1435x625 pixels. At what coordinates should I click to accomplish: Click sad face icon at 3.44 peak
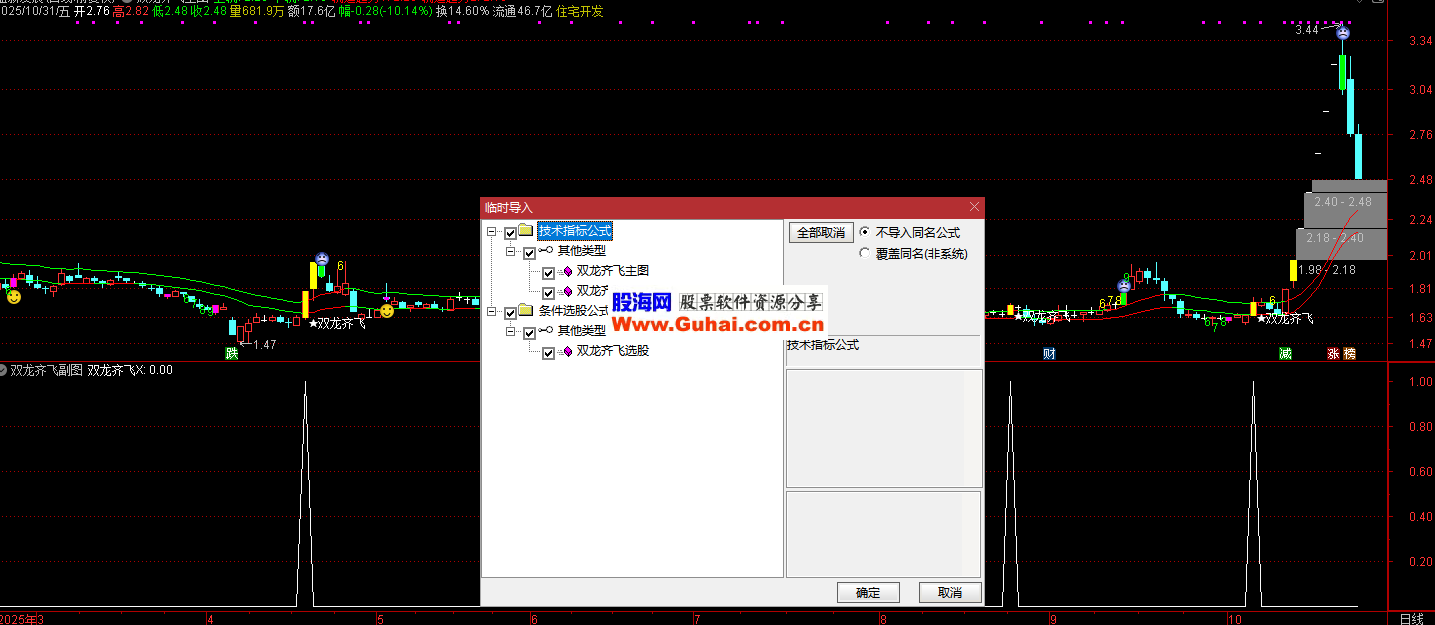tap(1343, 33)
